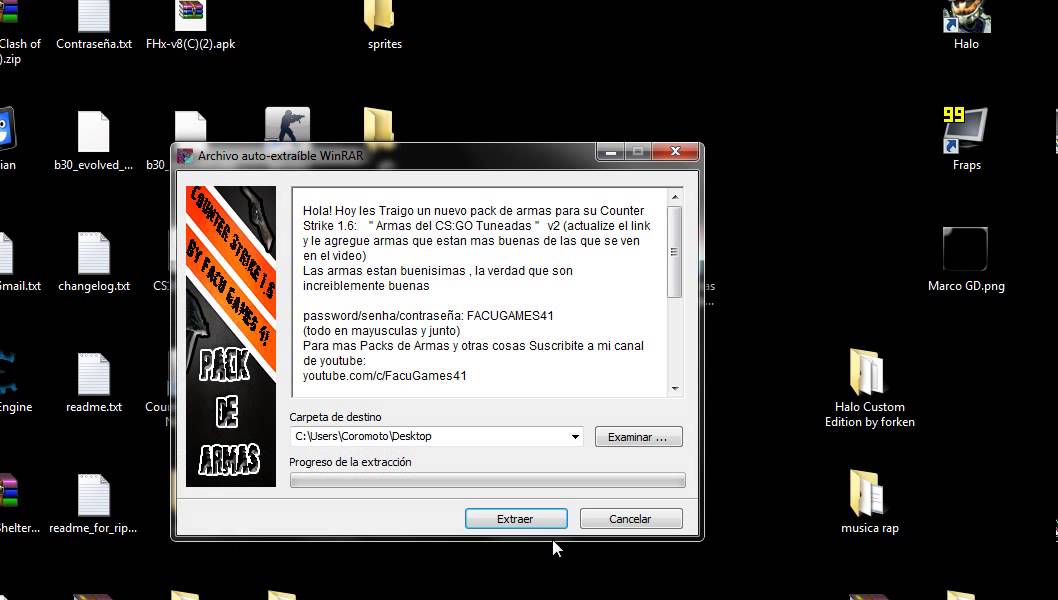Select the folder icon beside Counter-Strike icon
The width and height of the screenshot is (1058, 600).
[x=379, y=125]
